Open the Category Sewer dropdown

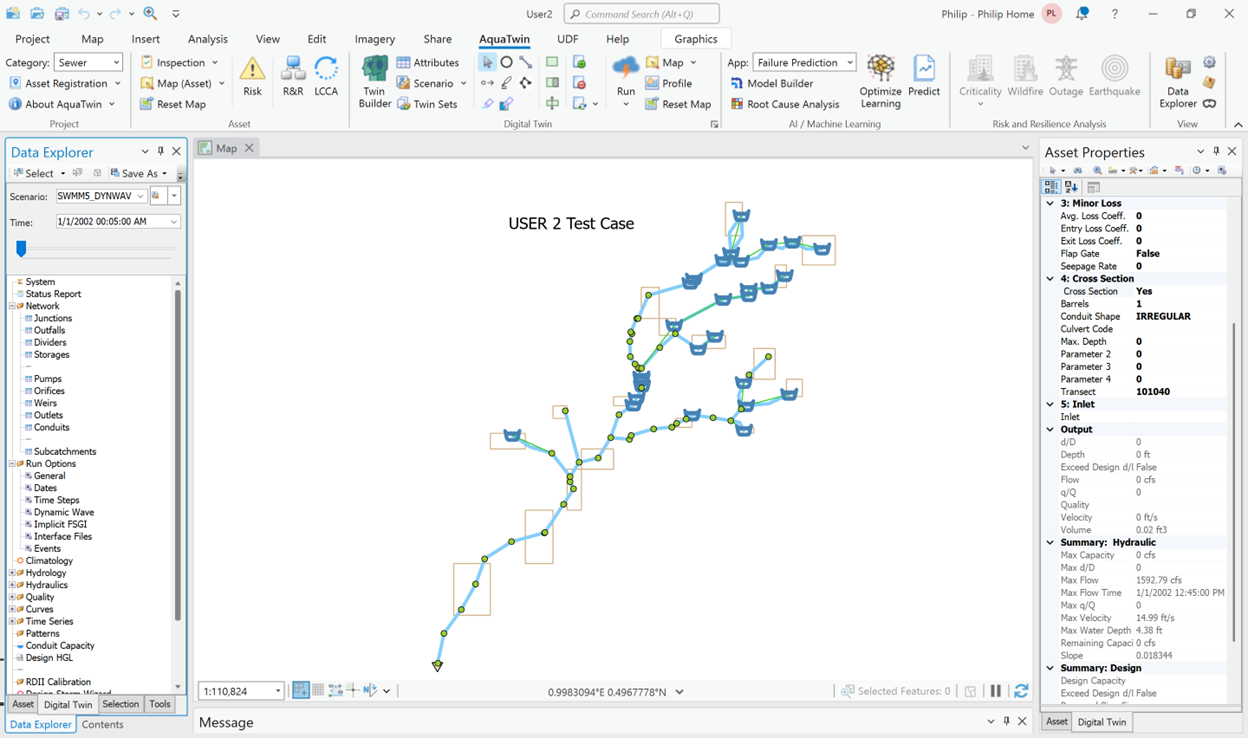pyautogui.click(x=89, y=62)
